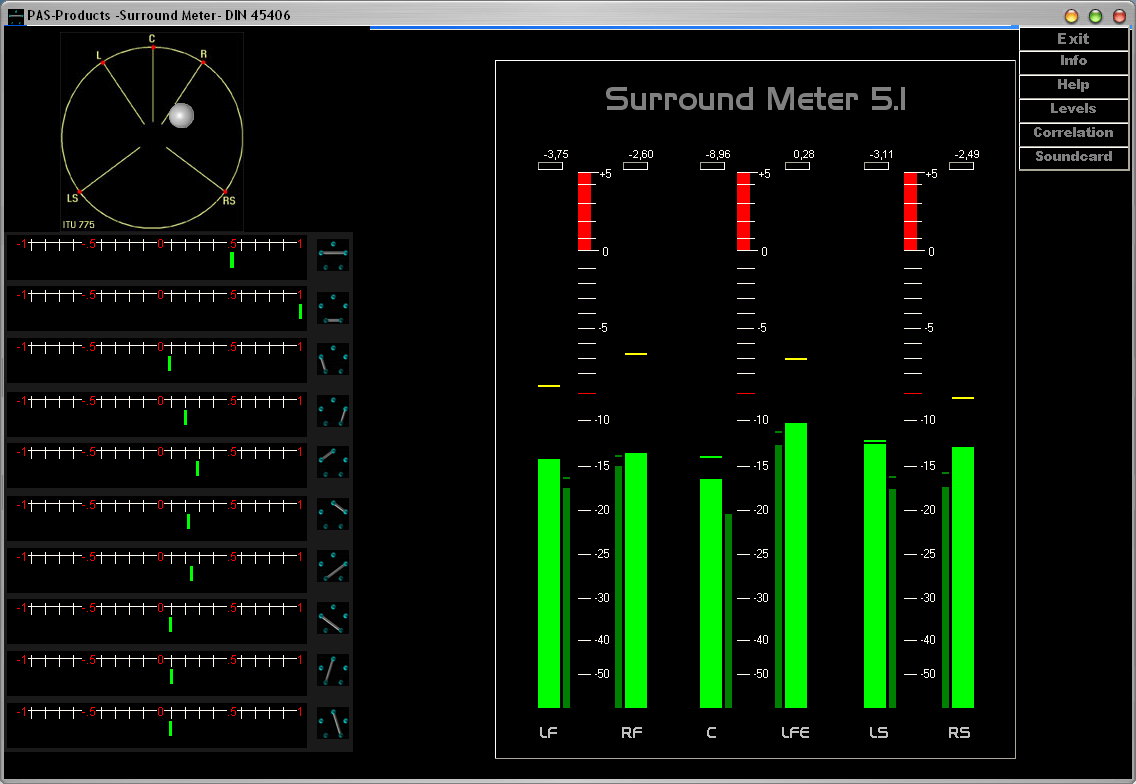
Task: Click the C-LS pair correlation icon
Action: coord(333,670)
